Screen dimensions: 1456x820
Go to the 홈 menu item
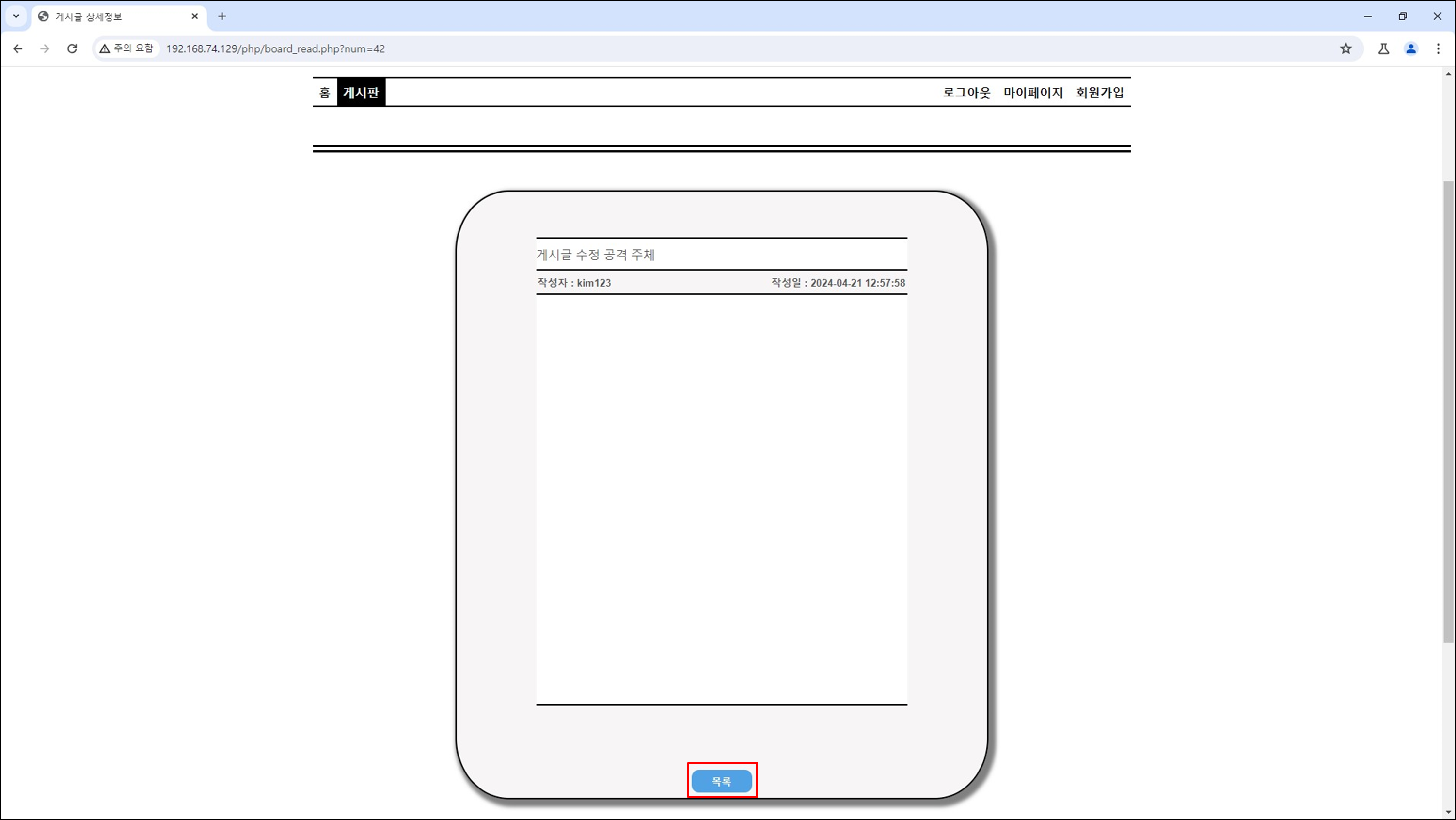coord(324,92)
